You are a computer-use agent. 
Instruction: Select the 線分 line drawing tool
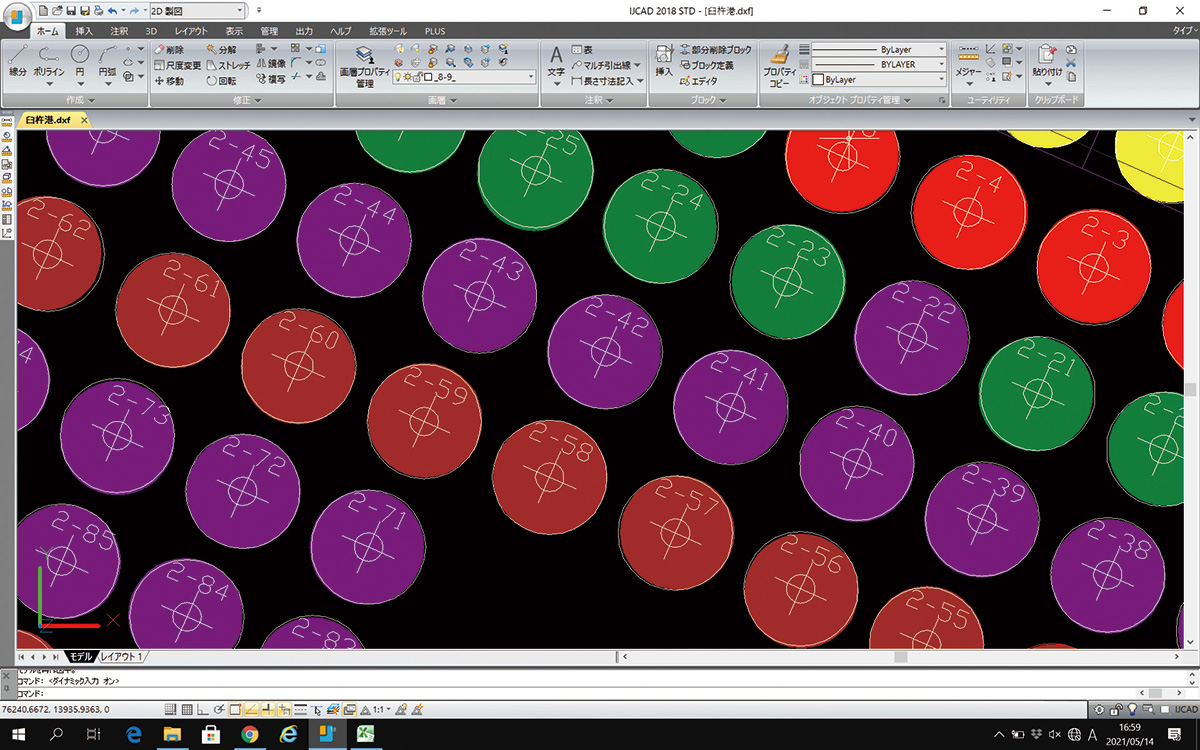point(18,60)
